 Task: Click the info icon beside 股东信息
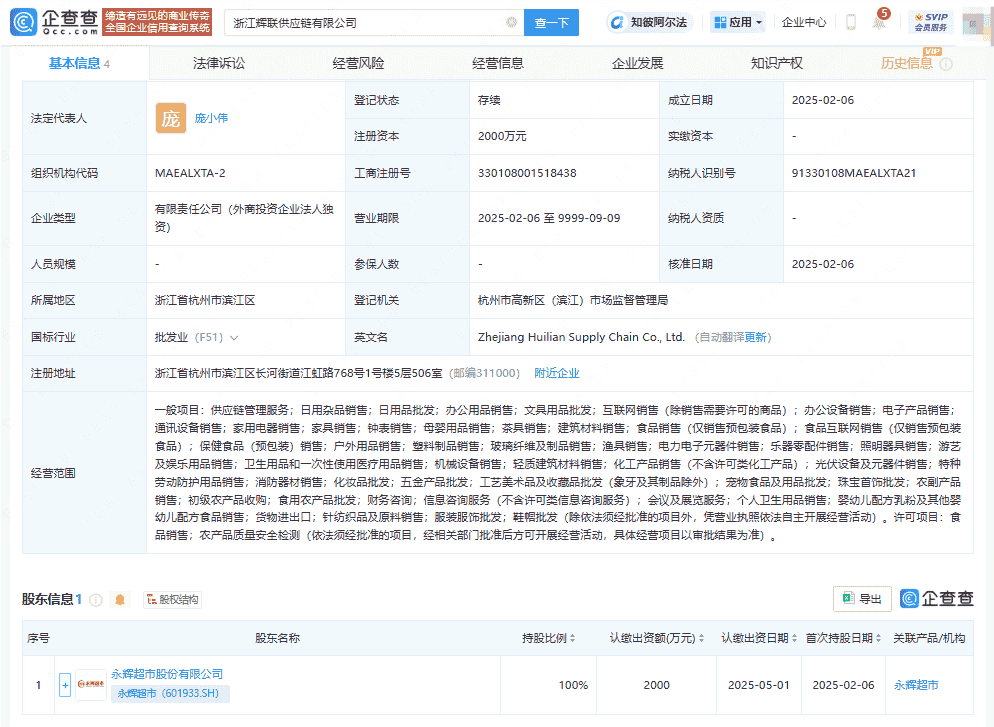coord(95,599)
